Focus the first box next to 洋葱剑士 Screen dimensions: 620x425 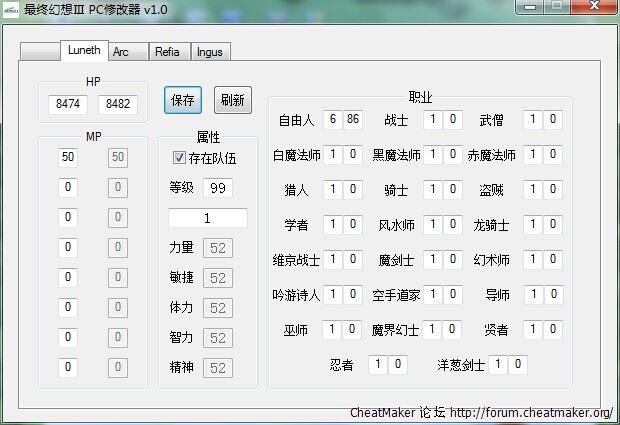pos(497,365)
